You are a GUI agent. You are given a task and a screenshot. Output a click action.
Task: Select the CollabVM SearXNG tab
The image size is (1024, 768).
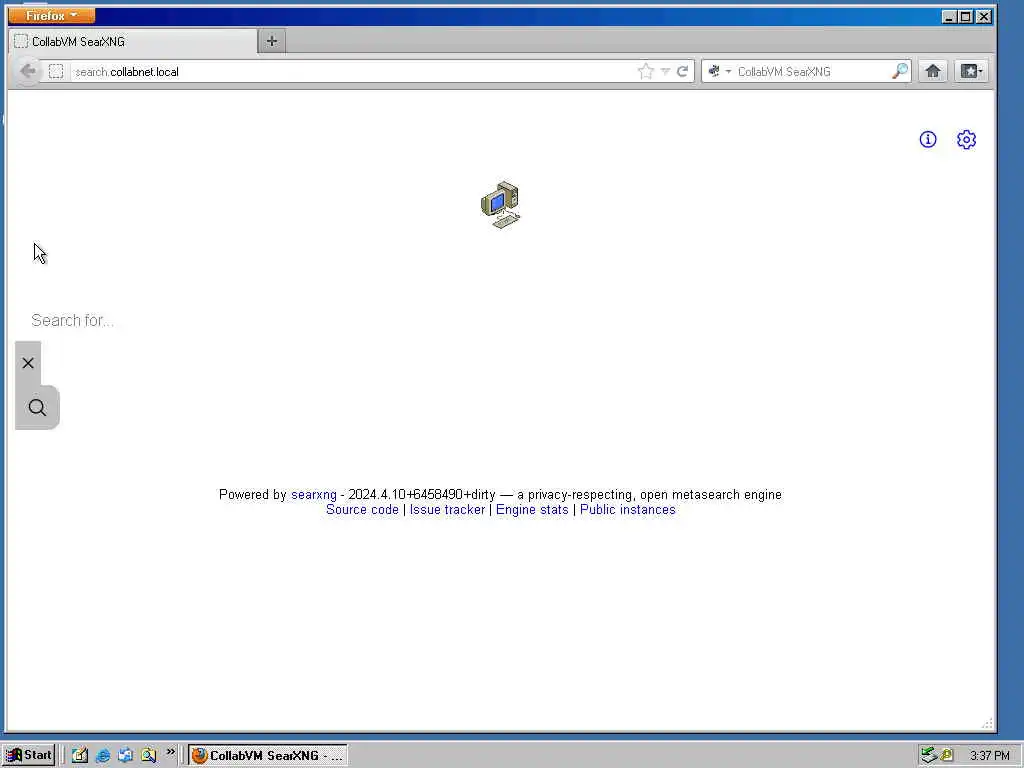133,42
